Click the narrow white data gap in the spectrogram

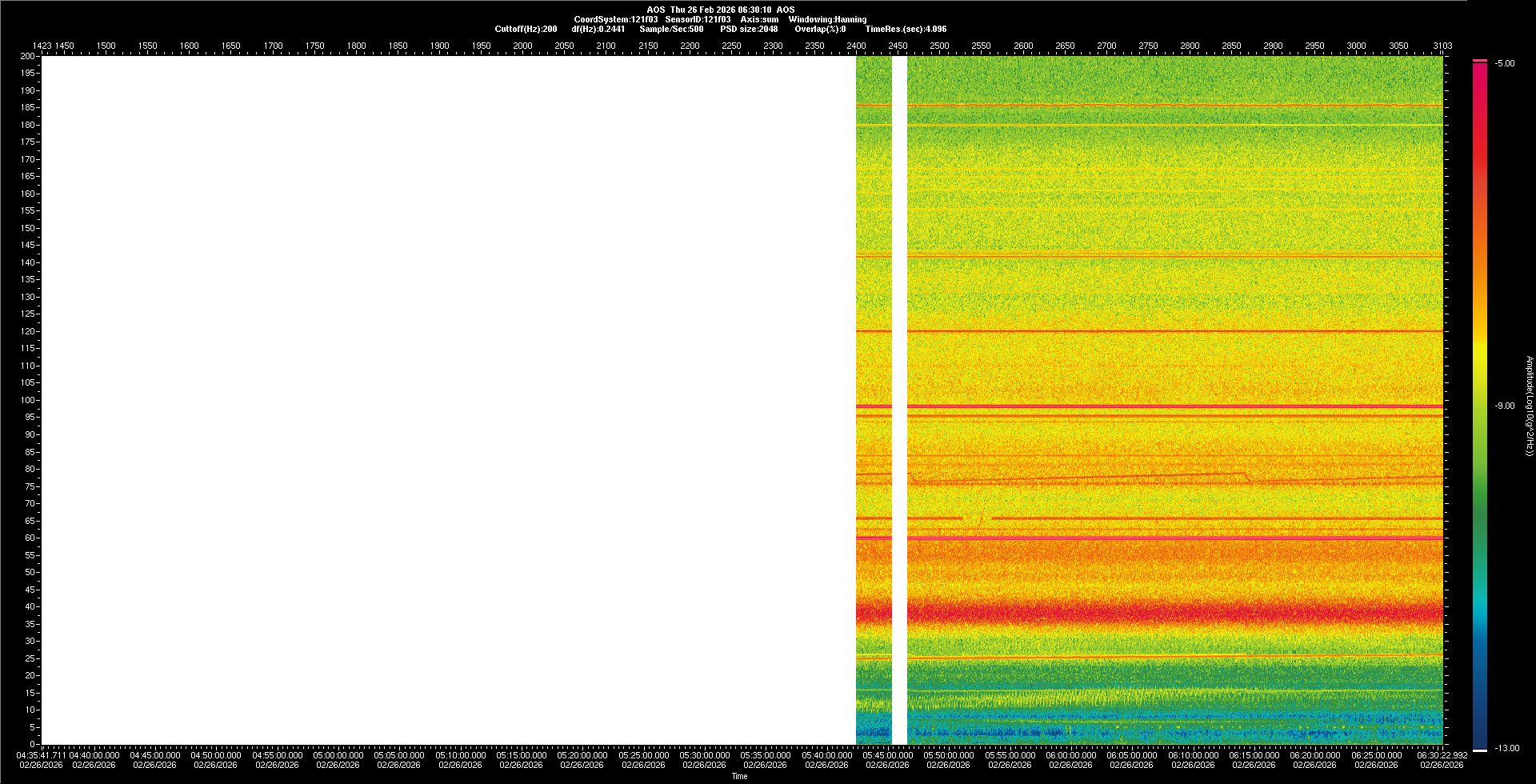pyautogui.click(x=899, y=400)
